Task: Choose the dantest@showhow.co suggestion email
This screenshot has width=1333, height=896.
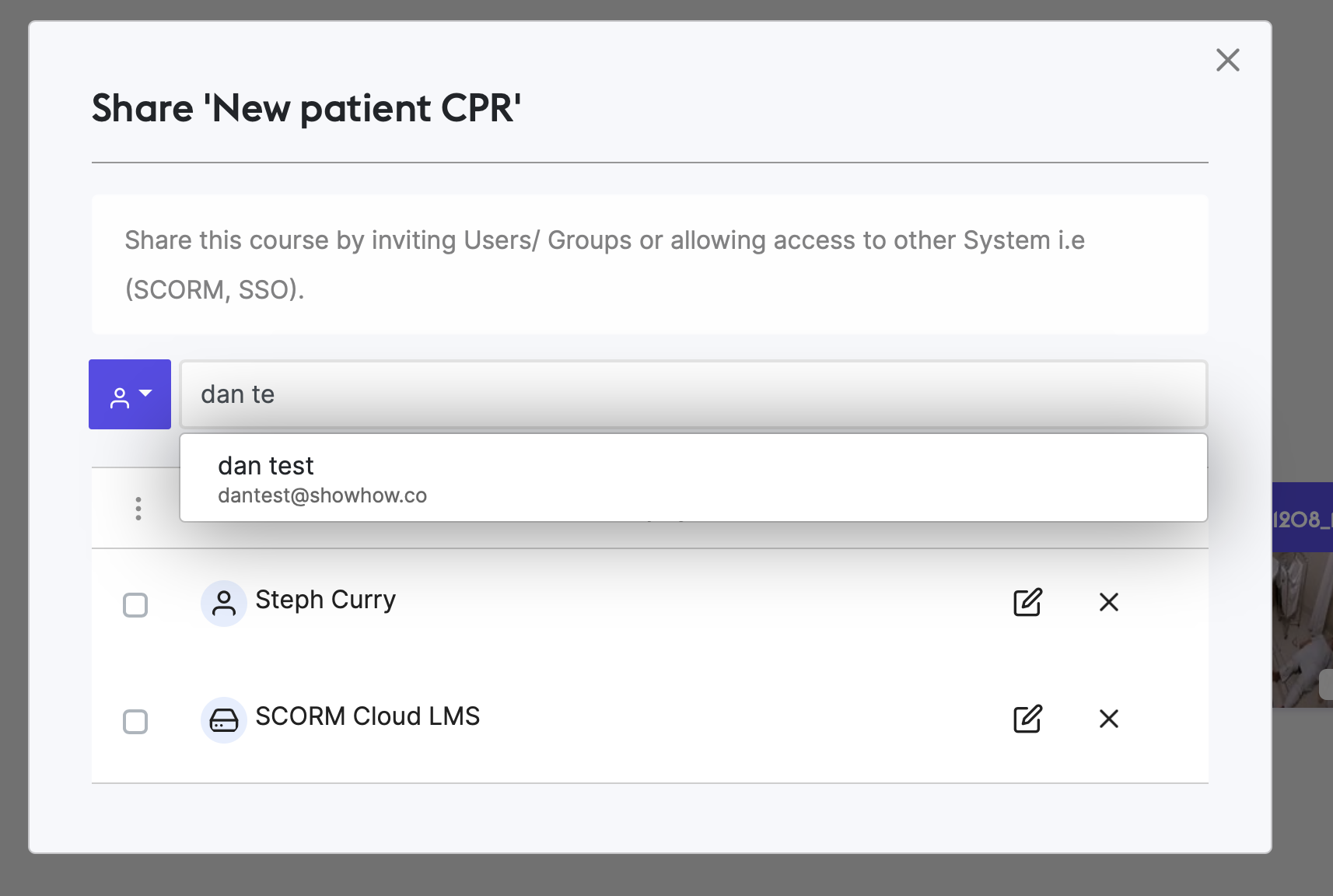Action: click(322, 495)
